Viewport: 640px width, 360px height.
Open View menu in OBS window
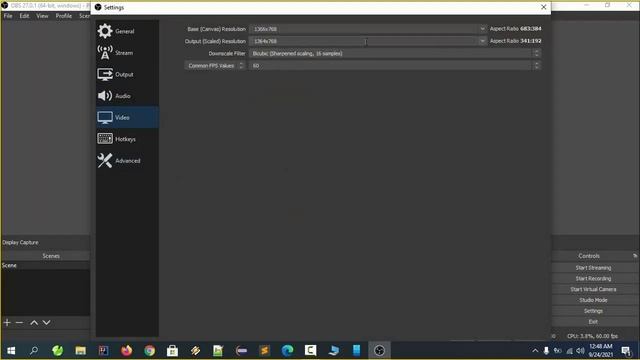[x=42, y=16]
